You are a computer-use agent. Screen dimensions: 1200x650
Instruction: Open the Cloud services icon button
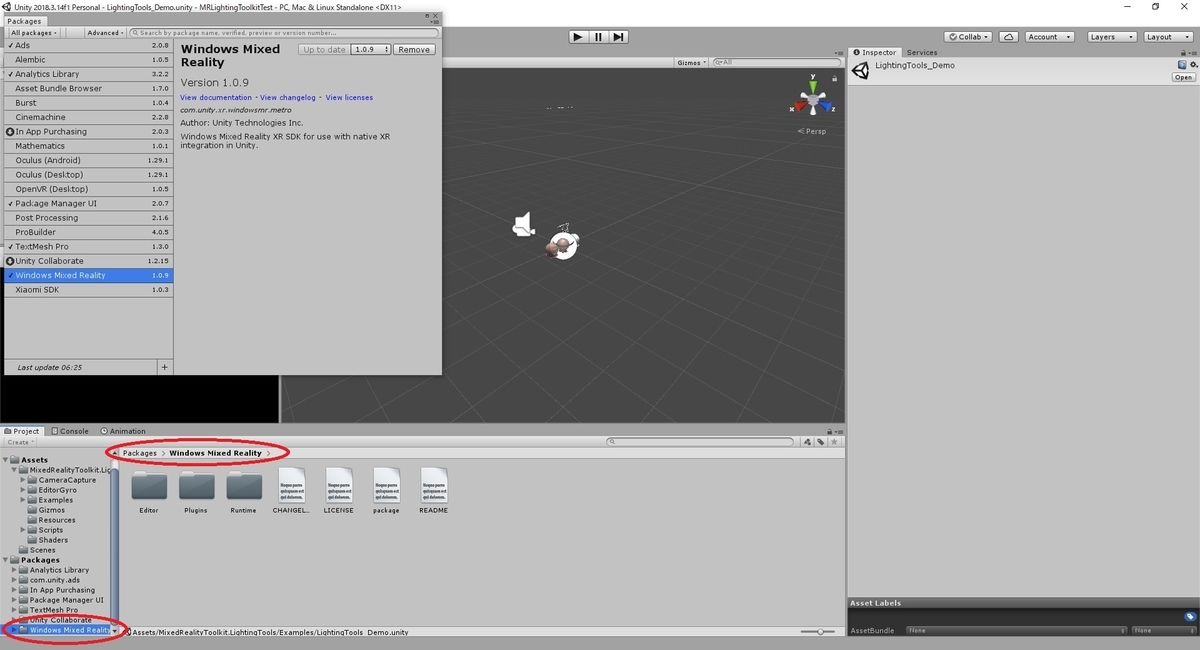click(1009, 37)
